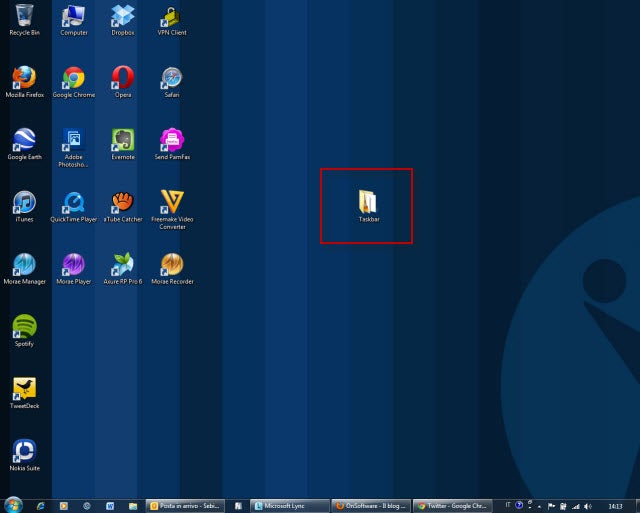The width and height of the screenshot is (640, 513).
Task: Select the aTube Catcher shortcut
Action: click(123, 206)
